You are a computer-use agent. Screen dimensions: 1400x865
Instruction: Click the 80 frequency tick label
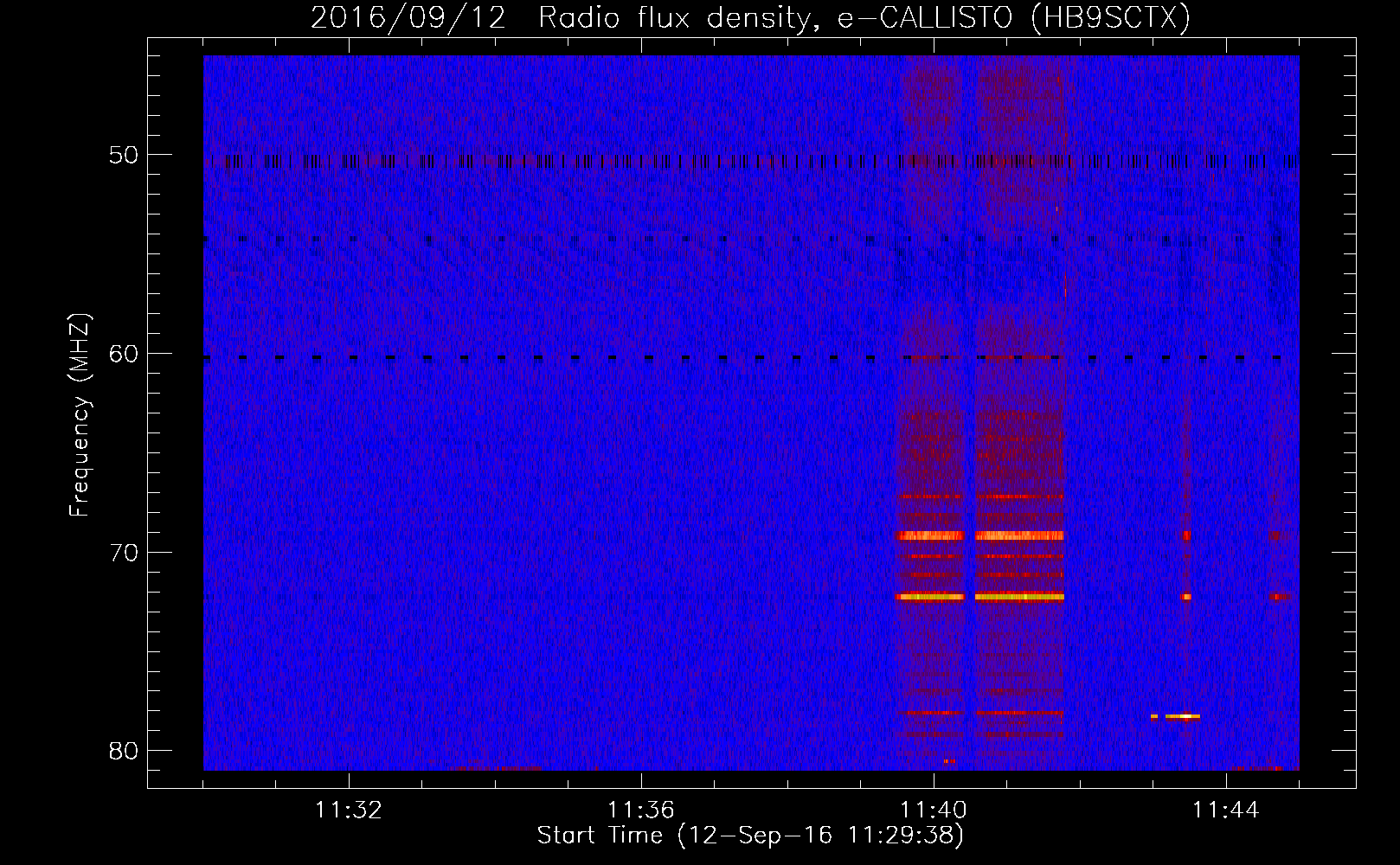coord(124,751)
